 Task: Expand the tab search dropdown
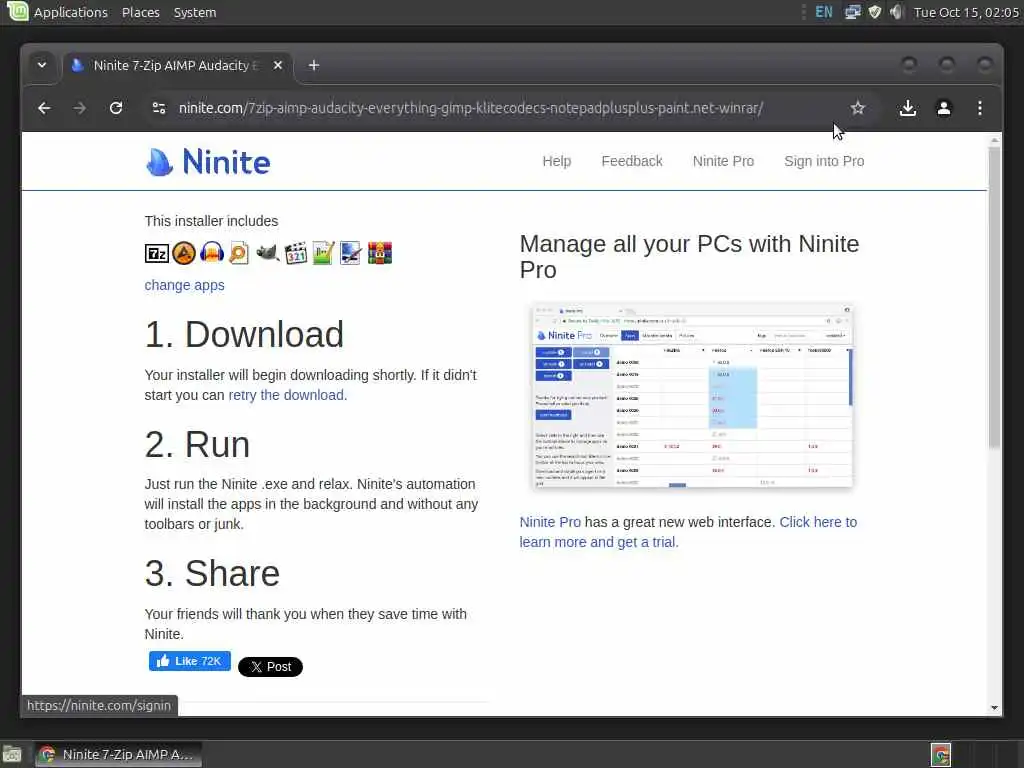coord(42,65)
